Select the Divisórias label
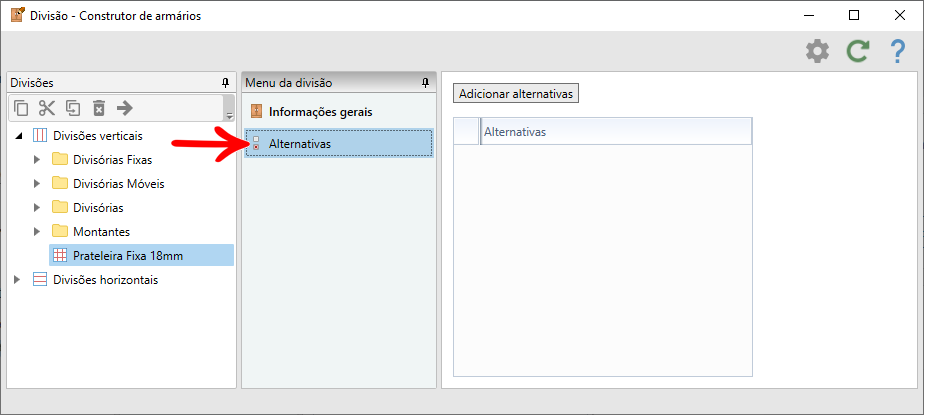Screen dimensions: 933x417 click(x=98, y=208)
